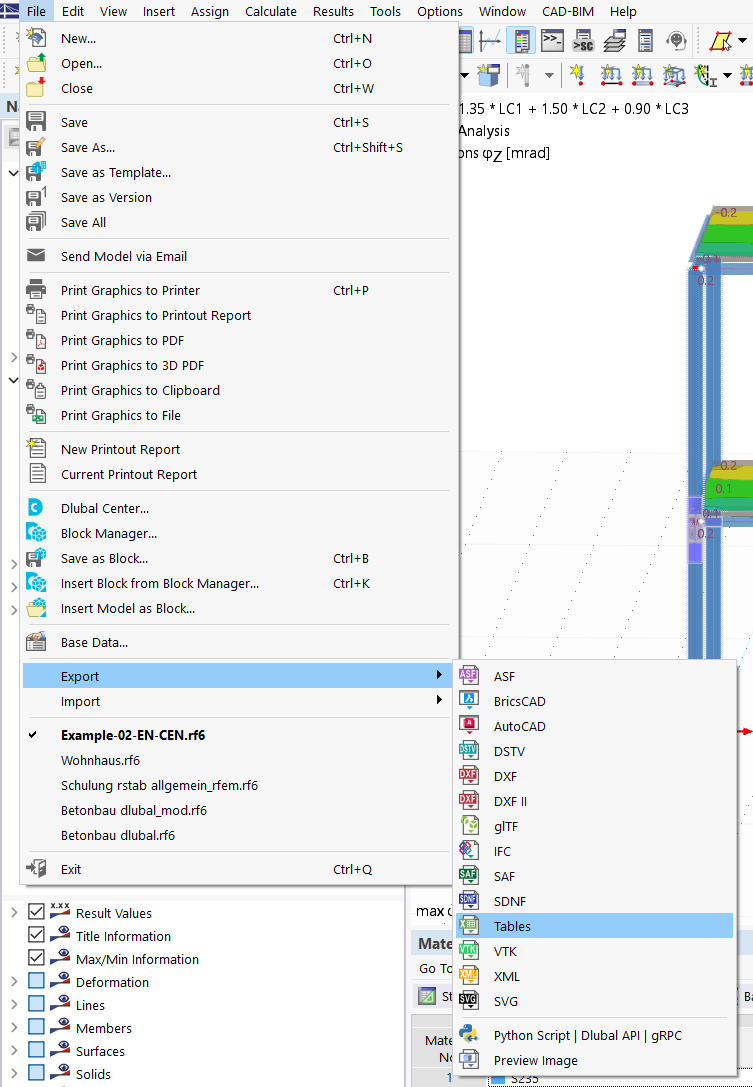Select Save as Template entry
The height and width of the screenshot is (1087, 753).
click(x=116, y=172)
